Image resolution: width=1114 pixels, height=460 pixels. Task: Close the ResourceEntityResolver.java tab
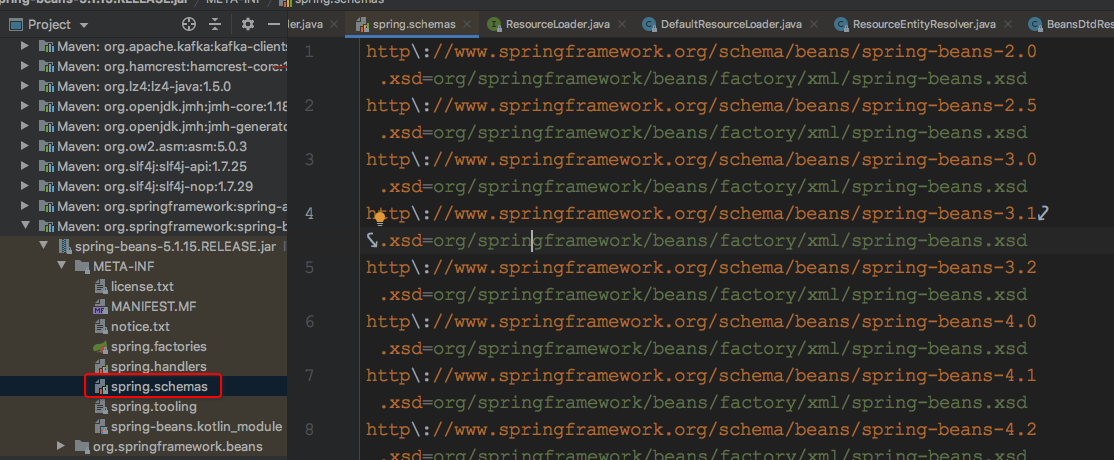(x=1006, y=24)
